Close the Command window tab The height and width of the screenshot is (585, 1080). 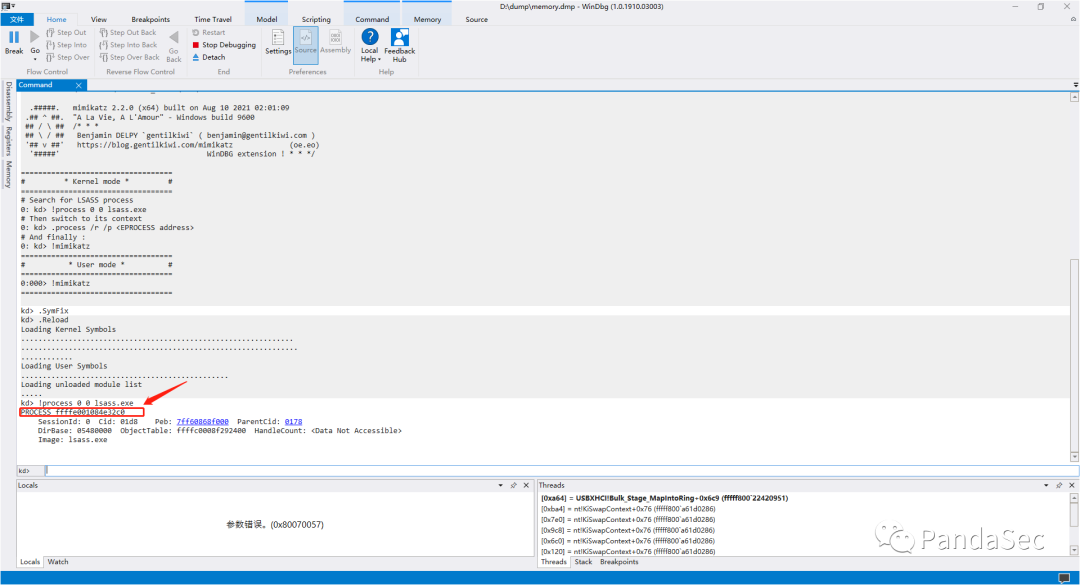tap(79, 85)
